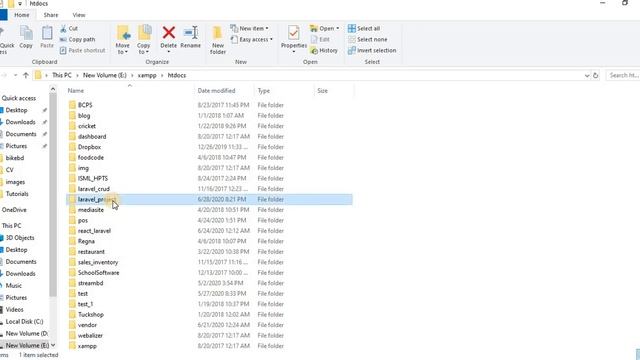Click the Edit command in Open group

[320, 40]
